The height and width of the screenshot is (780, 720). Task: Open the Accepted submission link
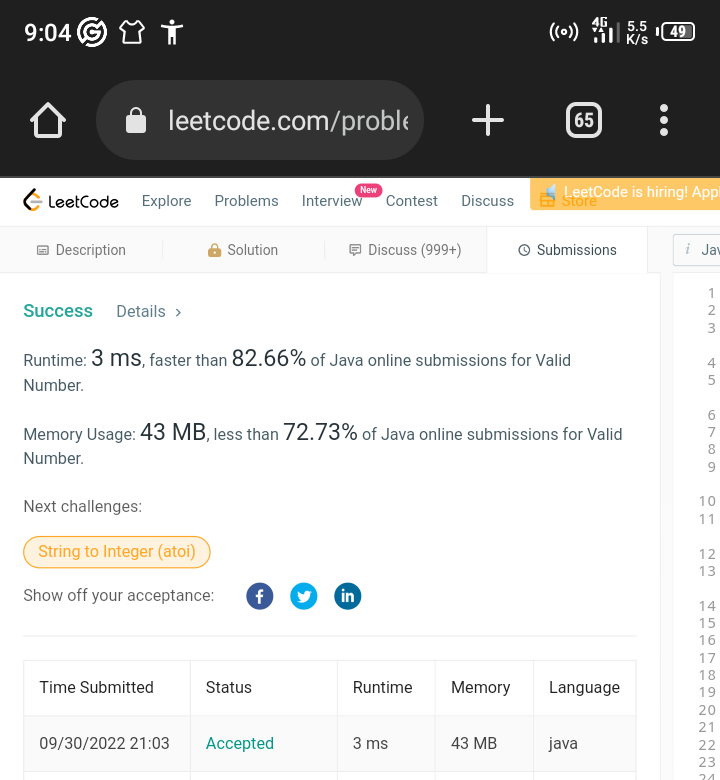[240, 743]
